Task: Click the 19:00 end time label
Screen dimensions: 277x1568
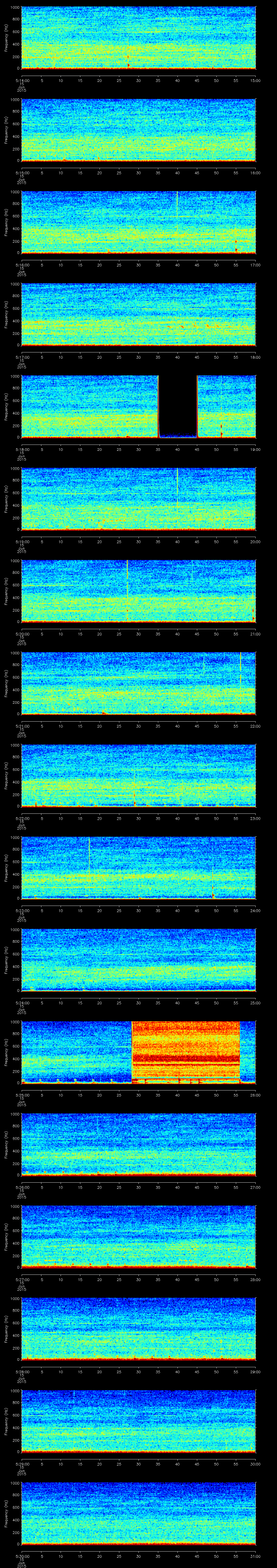Action: (x=255, y=449)
